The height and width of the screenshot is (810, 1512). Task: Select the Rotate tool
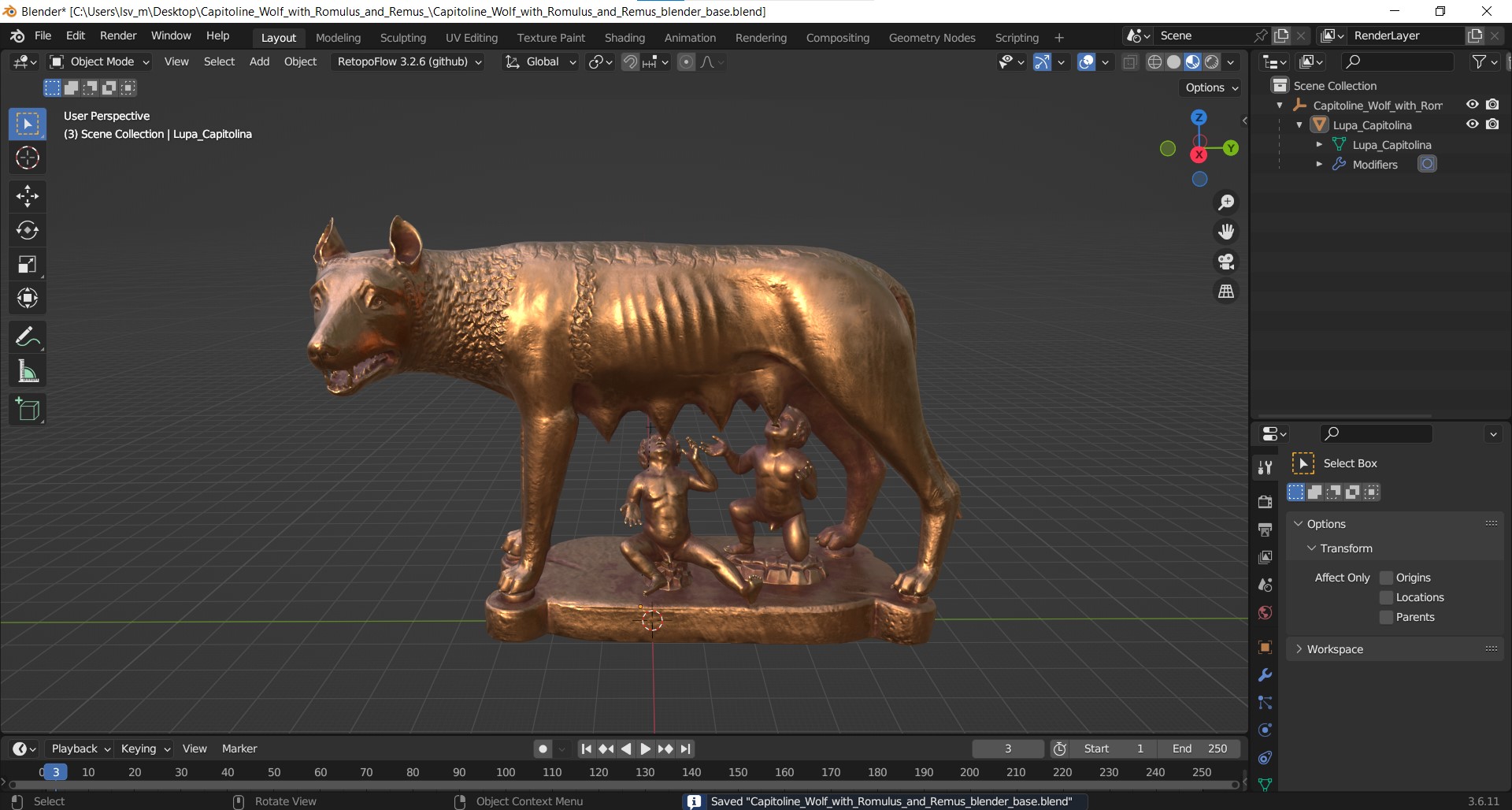[28, 230]
